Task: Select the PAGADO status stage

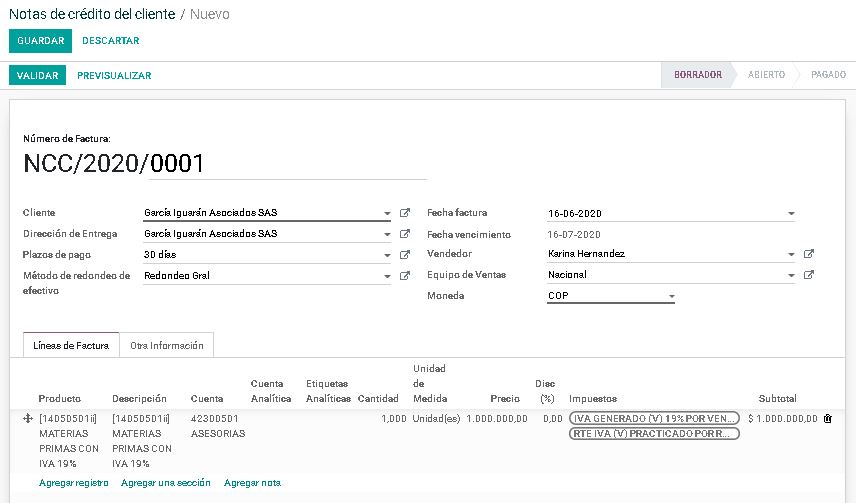Action: coord(828,75)
